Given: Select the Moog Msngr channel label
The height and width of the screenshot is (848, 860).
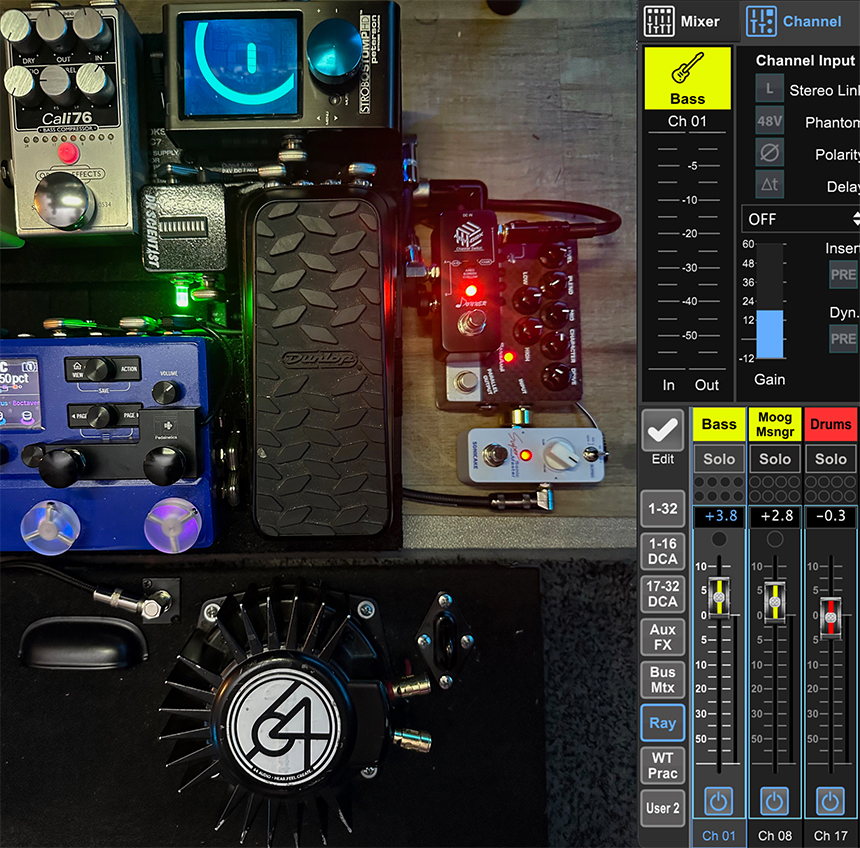Looking at the screenshot, I should (x=775, y=424).
